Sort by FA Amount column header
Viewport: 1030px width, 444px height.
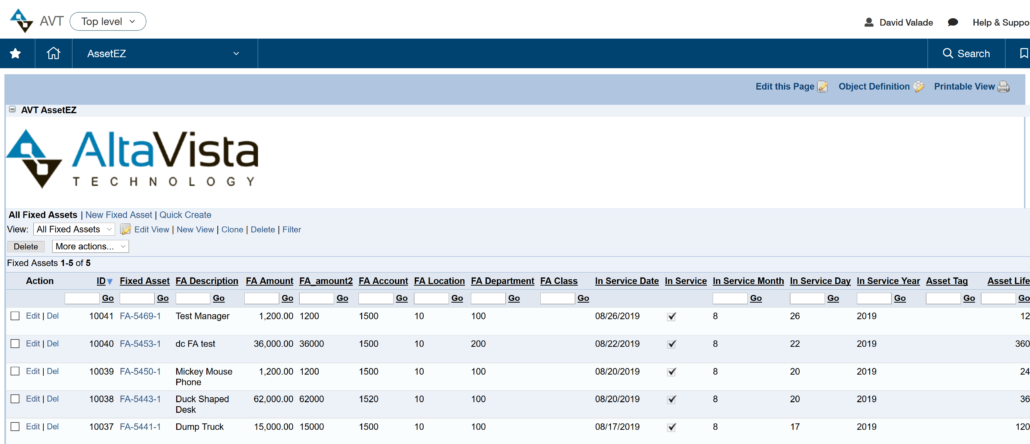(x=269, y=281)
